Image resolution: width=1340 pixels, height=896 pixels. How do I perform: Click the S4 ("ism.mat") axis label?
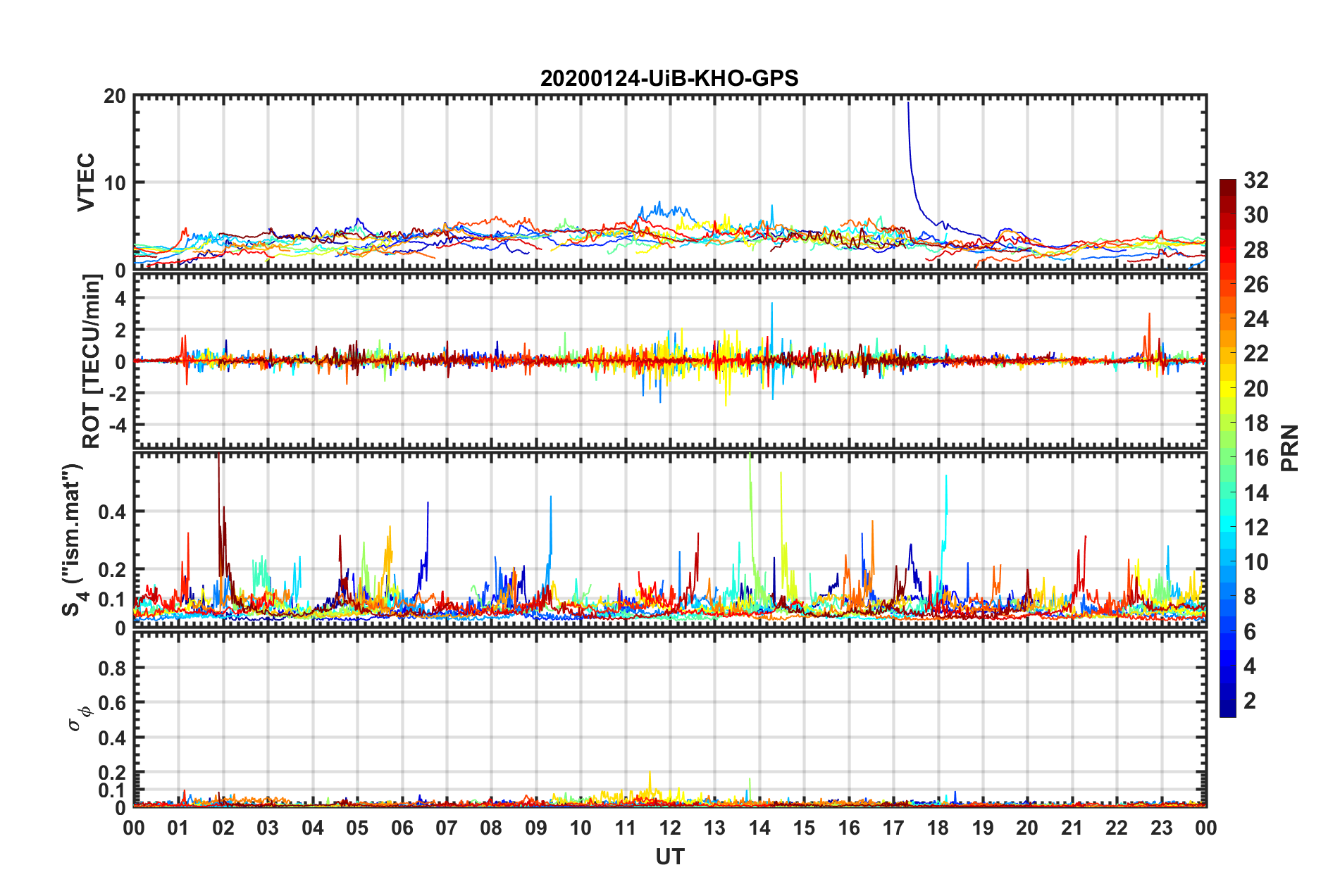75,540
